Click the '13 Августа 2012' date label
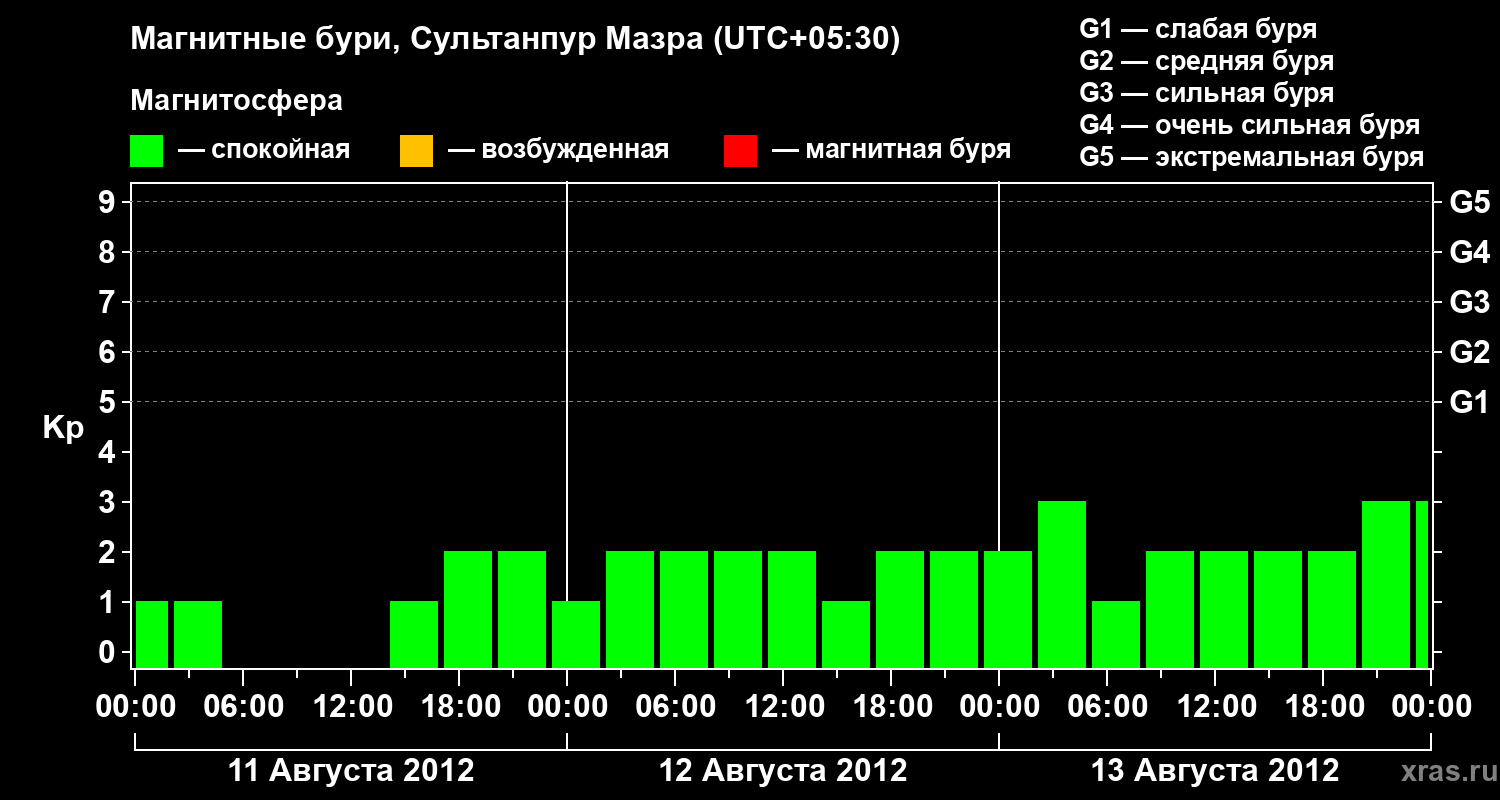This screenshot has height=800, width=1500. [x=1215, y=771]
